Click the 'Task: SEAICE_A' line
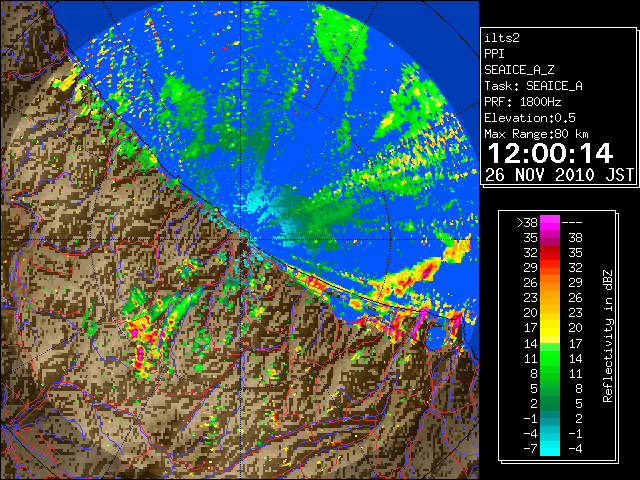 (x=533, y=86)
